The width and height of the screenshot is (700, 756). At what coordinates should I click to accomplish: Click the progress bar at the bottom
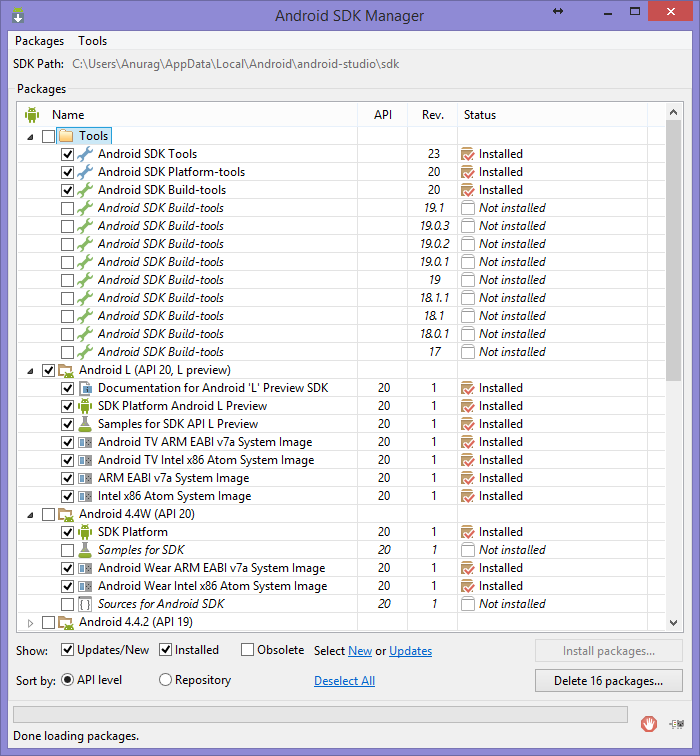click(320, 715)
